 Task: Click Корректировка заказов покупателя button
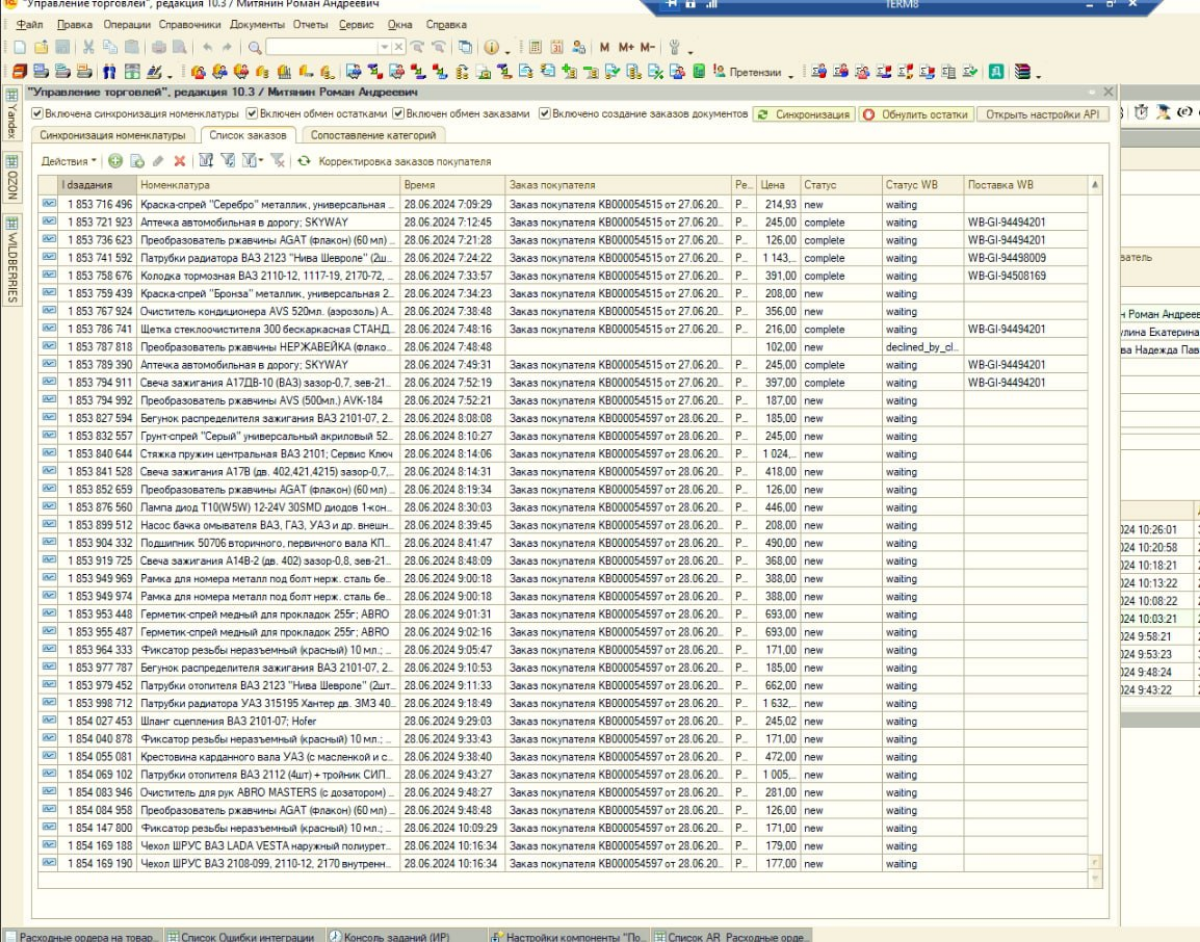[x=404, y=161]
